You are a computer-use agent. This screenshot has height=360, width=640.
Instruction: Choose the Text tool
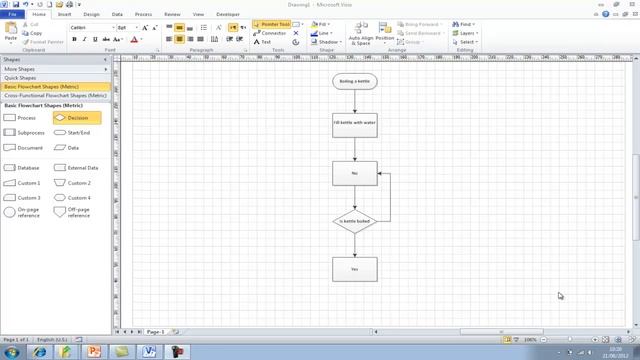tap(262, 42)
